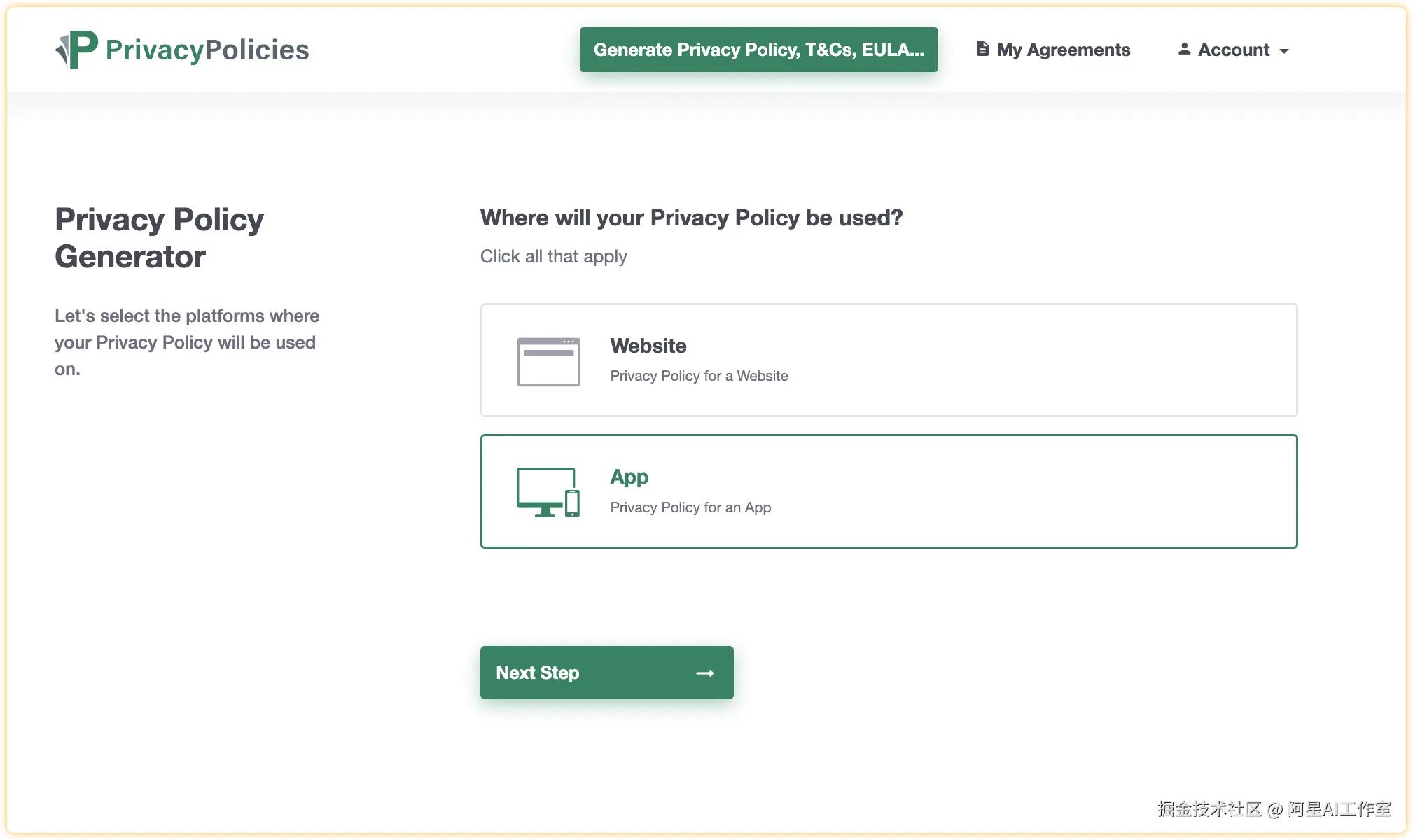
Task: Click the "Where will your Privacy Policy be used?" heading
Action: click(691, 218)
